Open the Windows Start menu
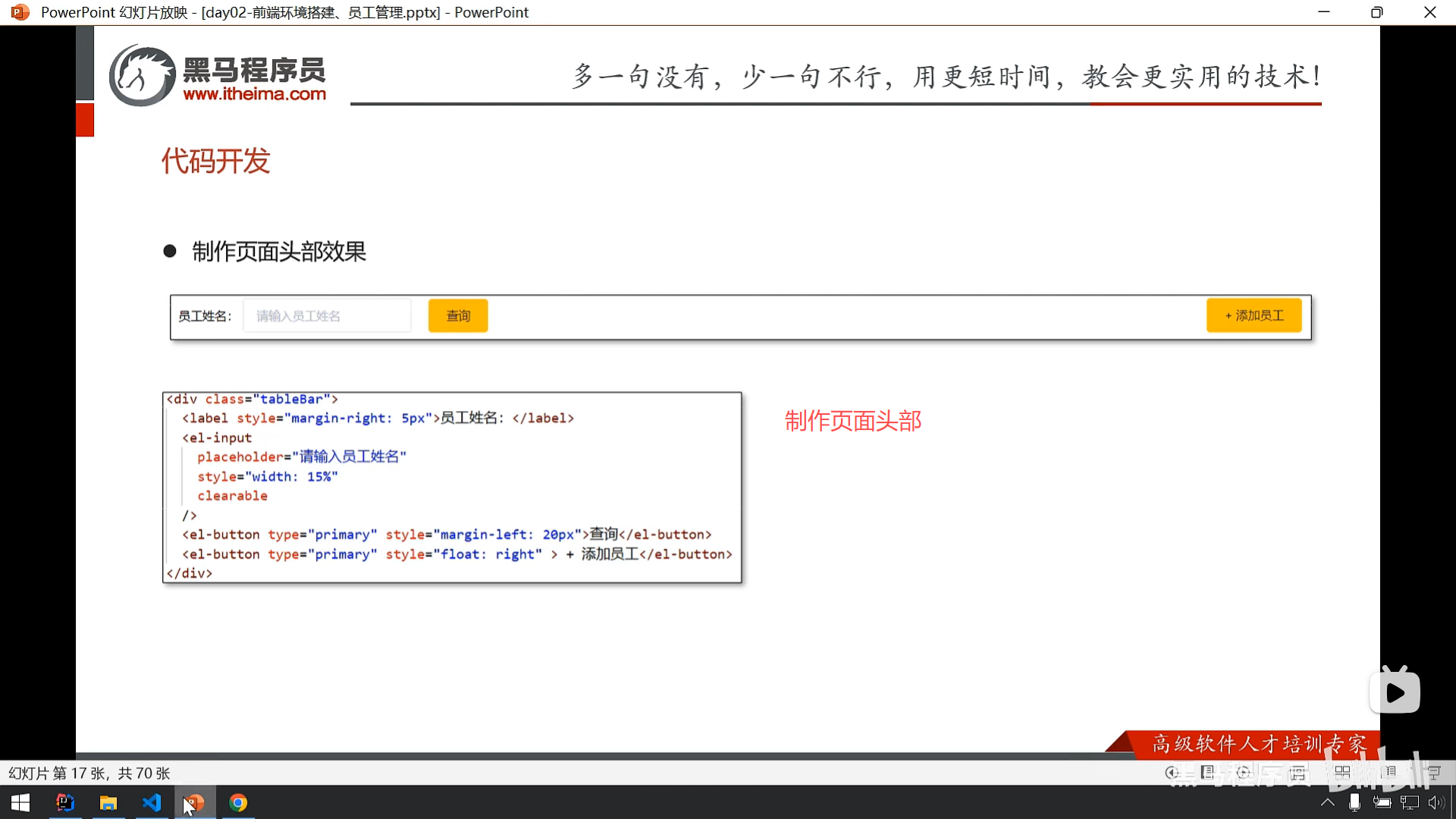Viewport: 1456px width, 819px height. [x=20, y=802]
